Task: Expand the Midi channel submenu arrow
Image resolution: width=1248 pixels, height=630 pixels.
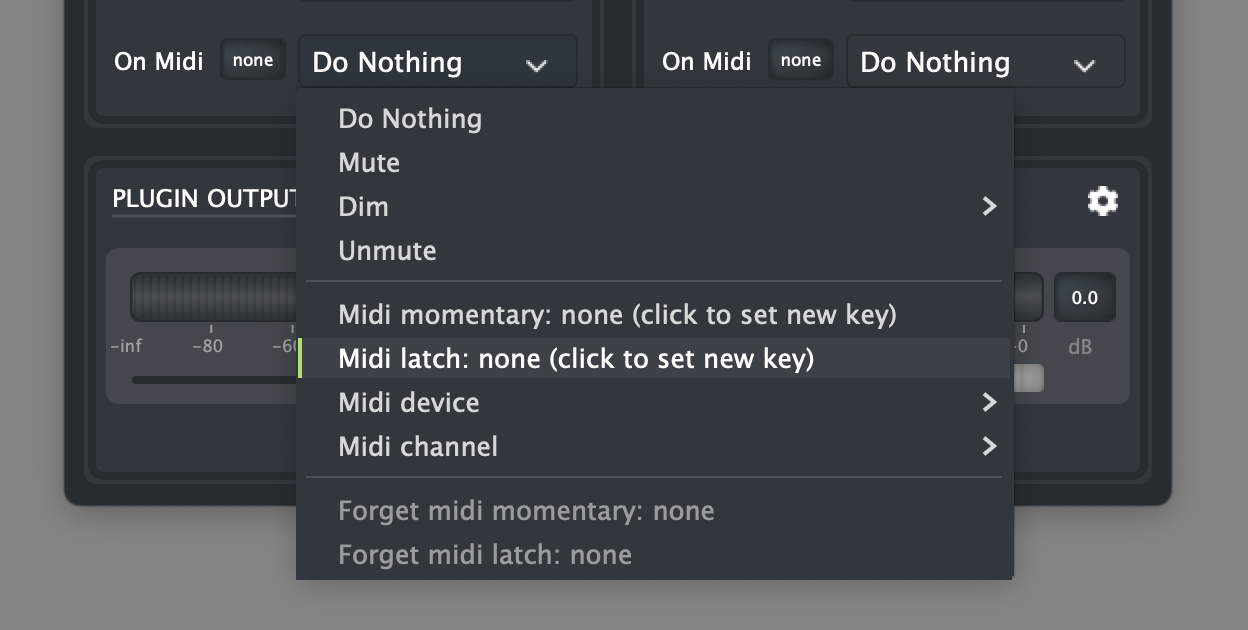Action: pos(989,446)
